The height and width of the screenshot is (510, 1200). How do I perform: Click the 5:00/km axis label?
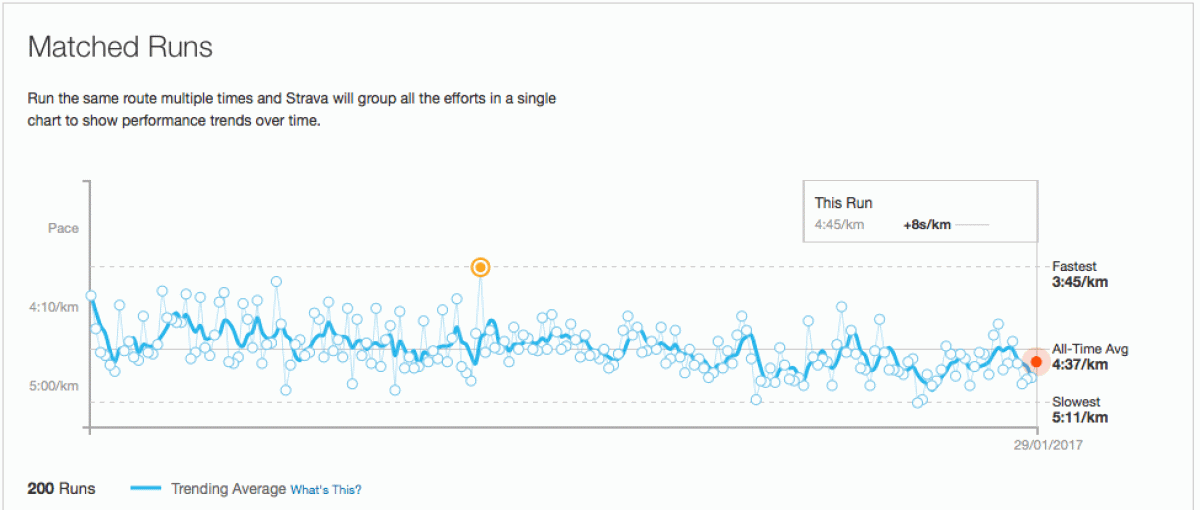(x=53, y=385)
